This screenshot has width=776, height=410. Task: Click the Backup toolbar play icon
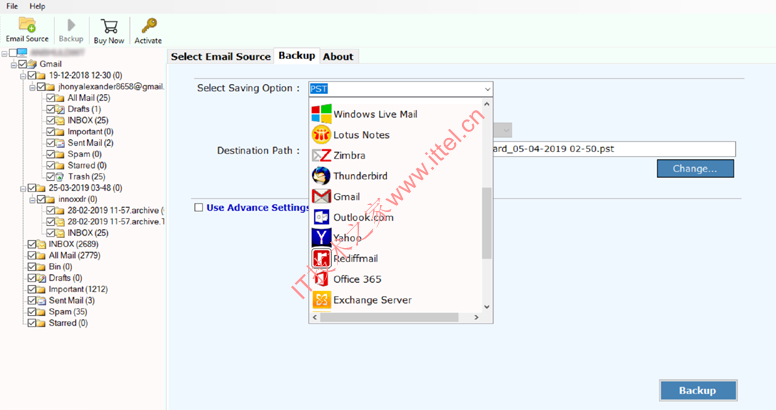point(71,25)
